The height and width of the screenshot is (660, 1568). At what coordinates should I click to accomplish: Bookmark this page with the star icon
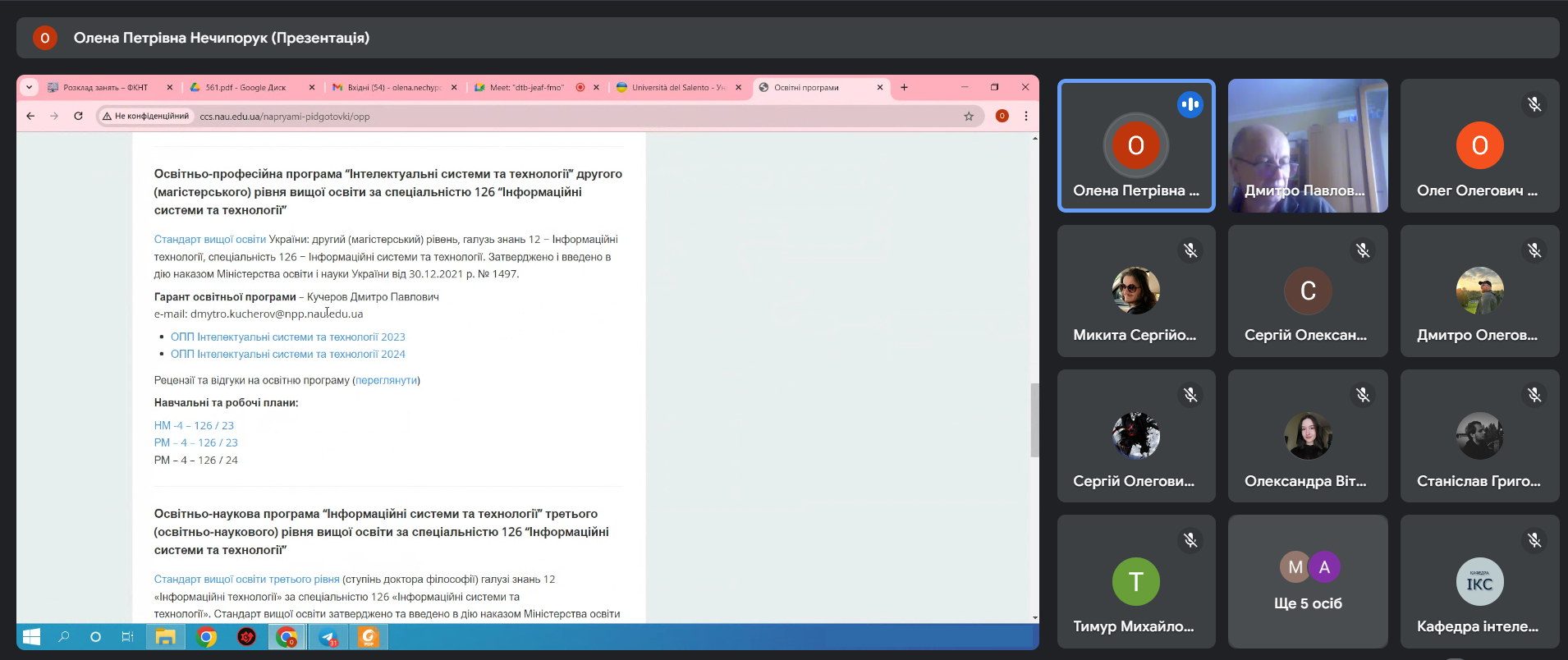[x=969, y=116]
